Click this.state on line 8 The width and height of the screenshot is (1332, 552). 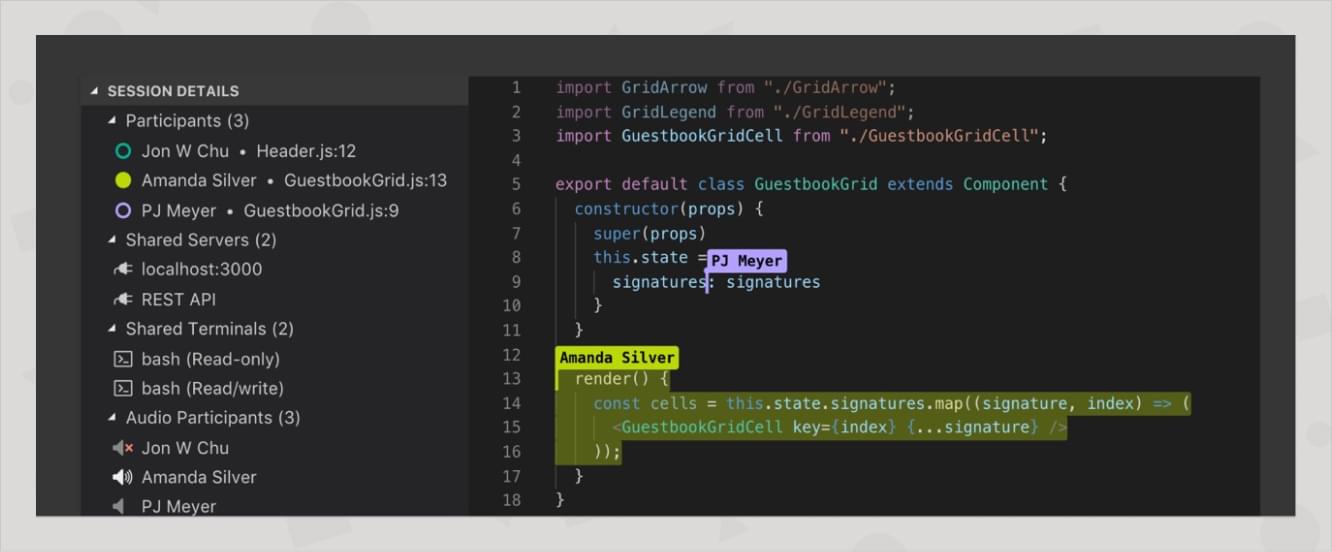pos(640,258)
